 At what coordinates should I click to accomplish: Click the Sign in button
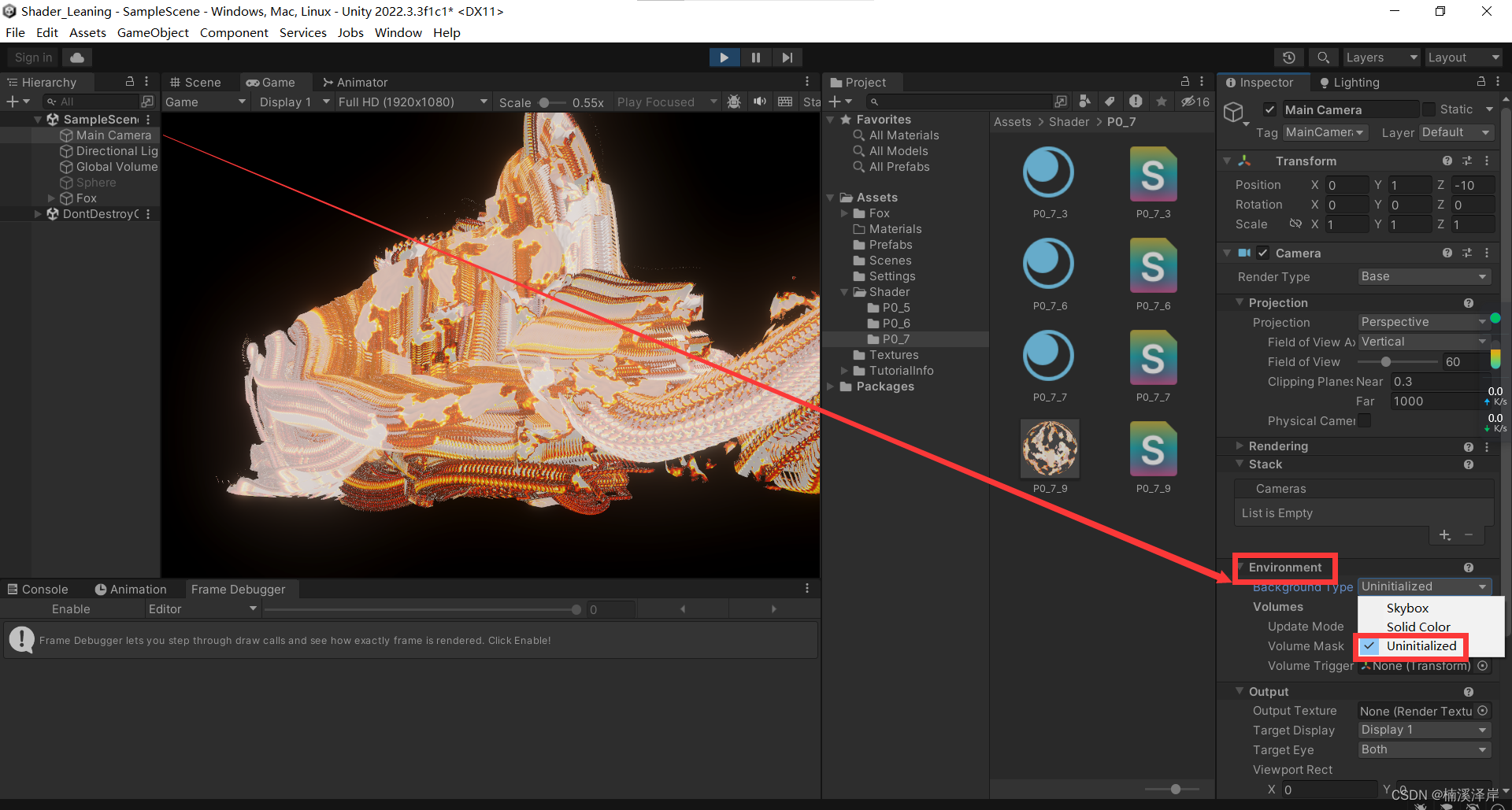(x=33, y=57)
